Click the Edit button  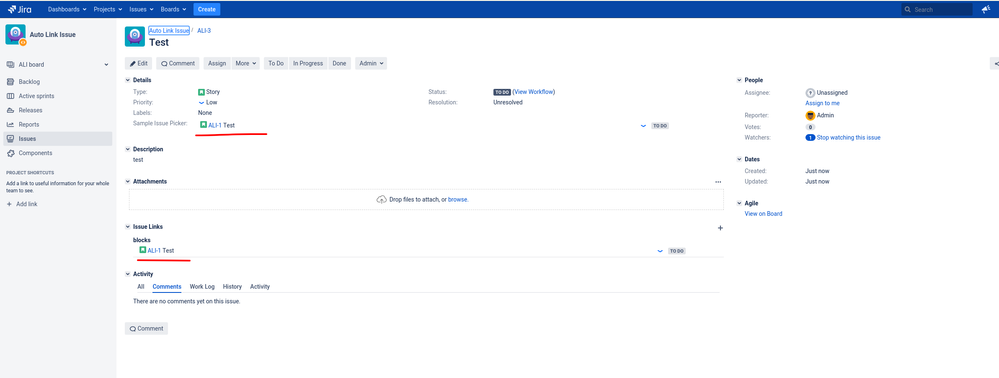[138, 63]
